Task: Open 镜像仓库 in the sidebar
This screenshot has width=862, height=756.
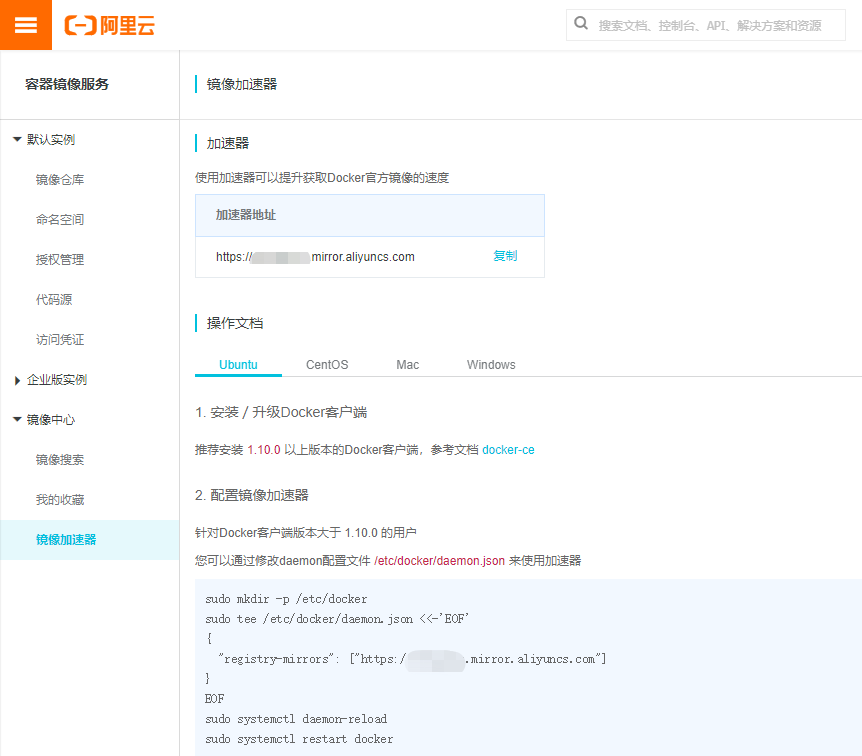Action: [x=60, y=180]
